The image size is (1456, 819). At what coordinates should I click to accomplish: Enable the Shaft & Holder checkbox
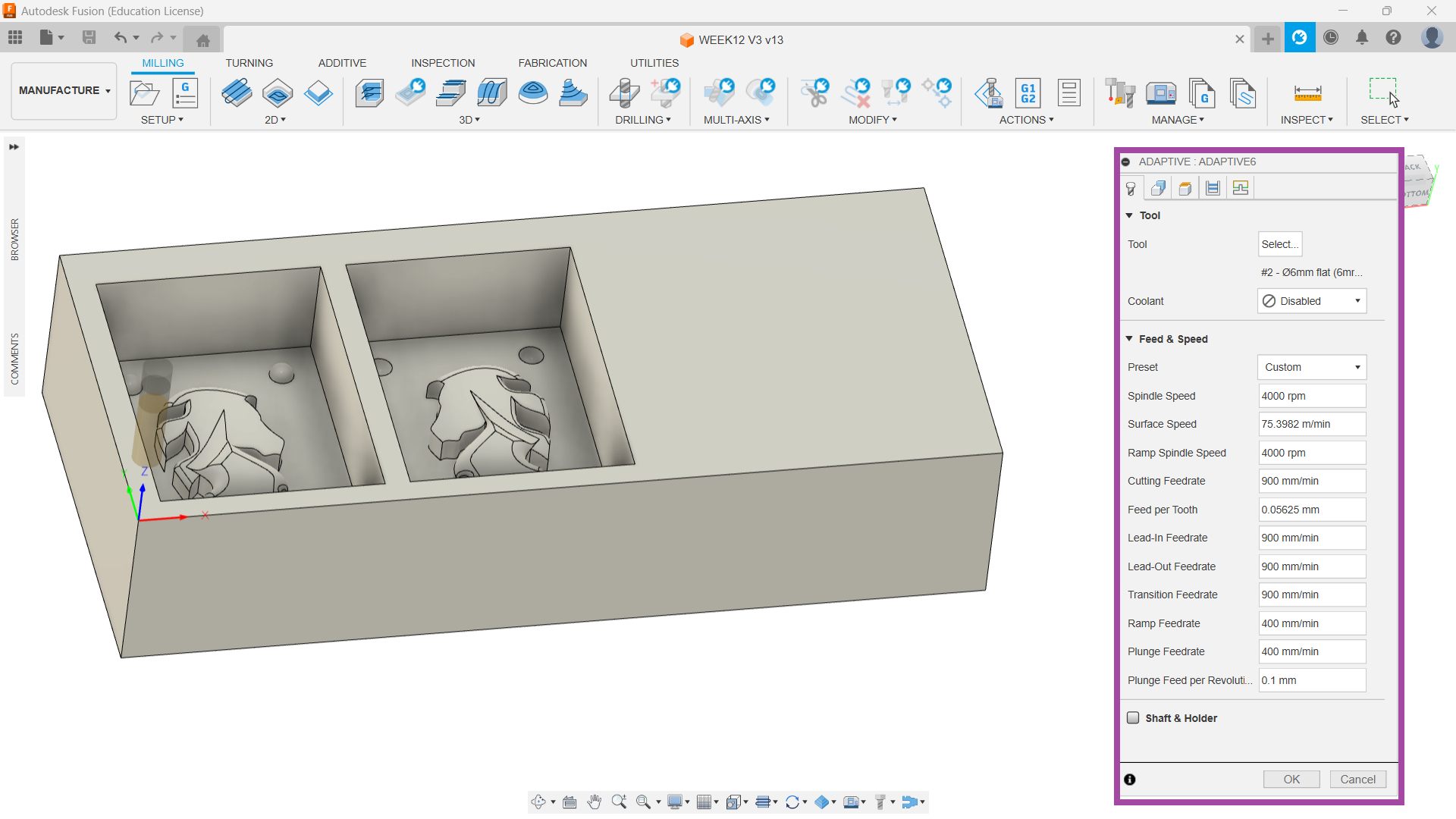click(1133, 717)
